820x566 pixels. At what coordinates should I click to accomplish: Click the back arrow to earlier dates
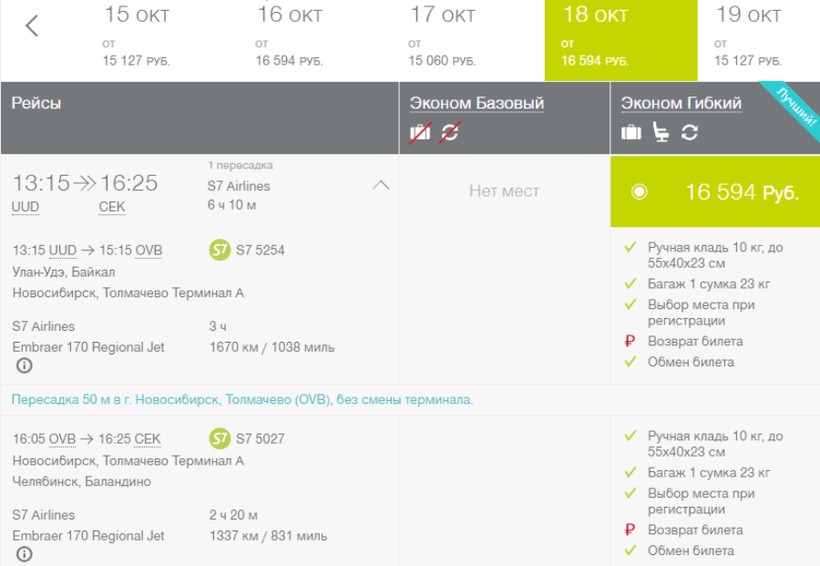pos(32,27)
